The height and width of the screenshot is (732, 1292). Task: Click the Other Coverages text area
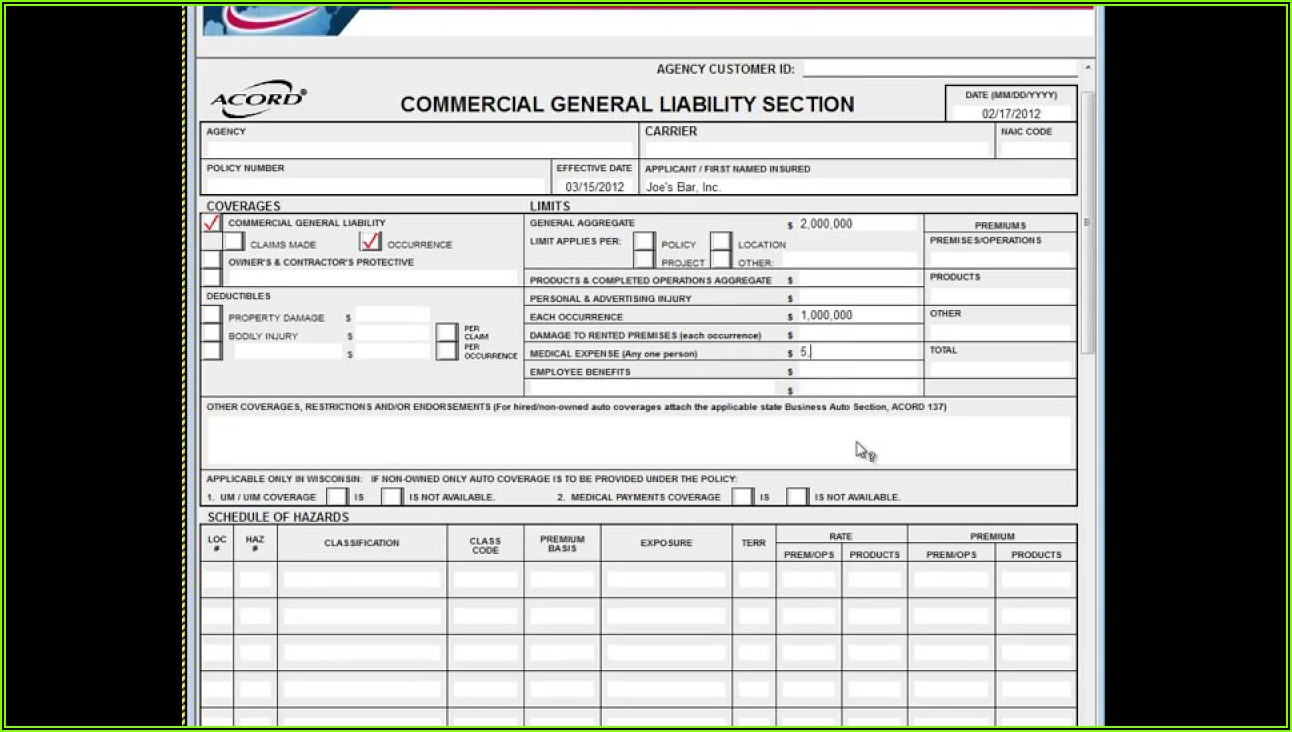click(x=638, y=441)
